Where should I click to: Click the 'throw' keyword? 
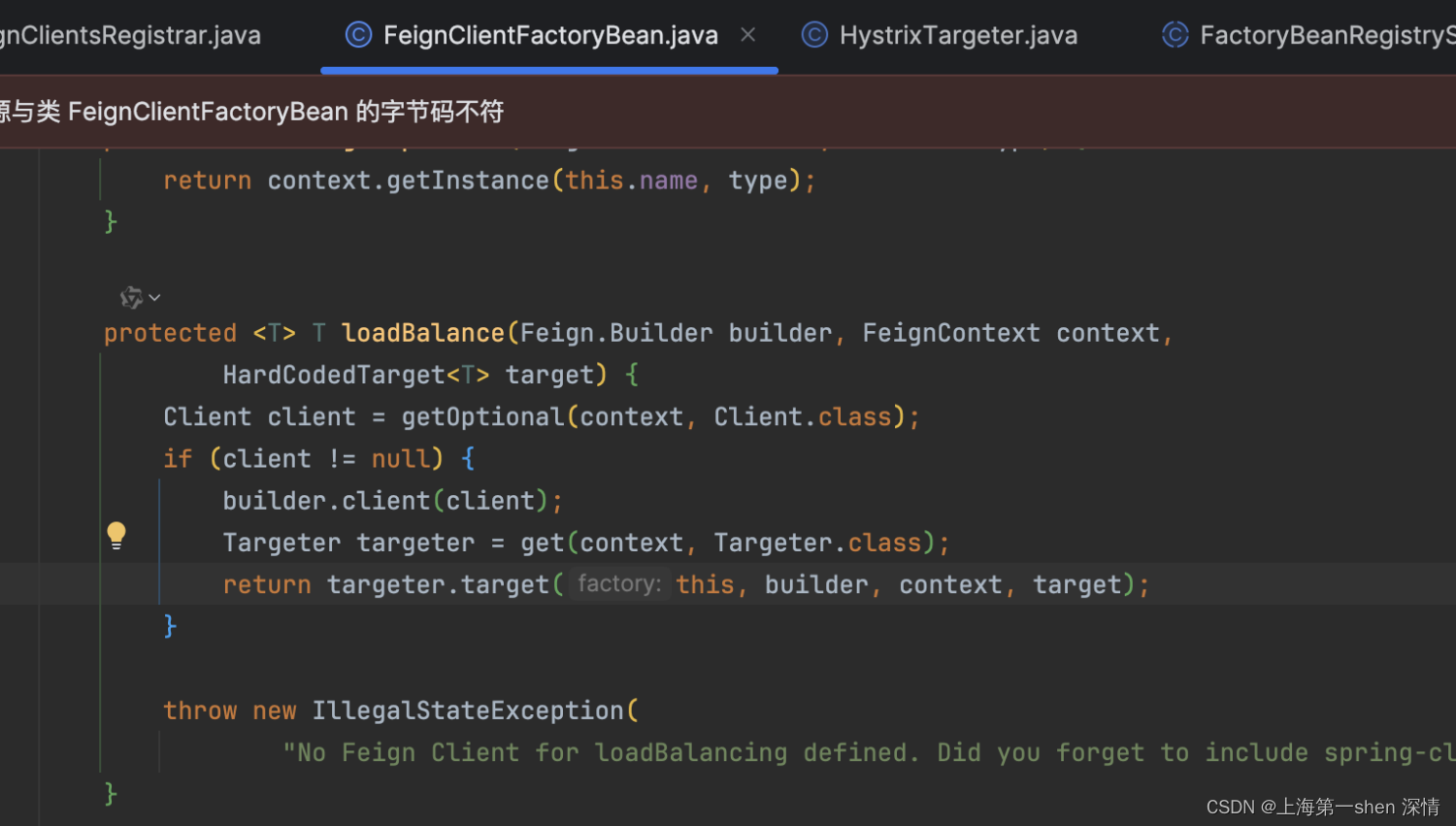tap(200, 710)
